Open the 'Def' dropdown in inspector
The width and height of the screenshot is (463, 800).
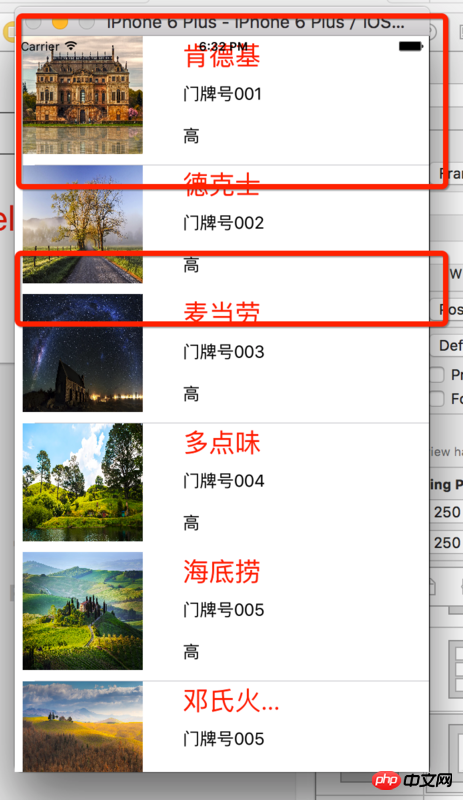[x=447, y=345]
